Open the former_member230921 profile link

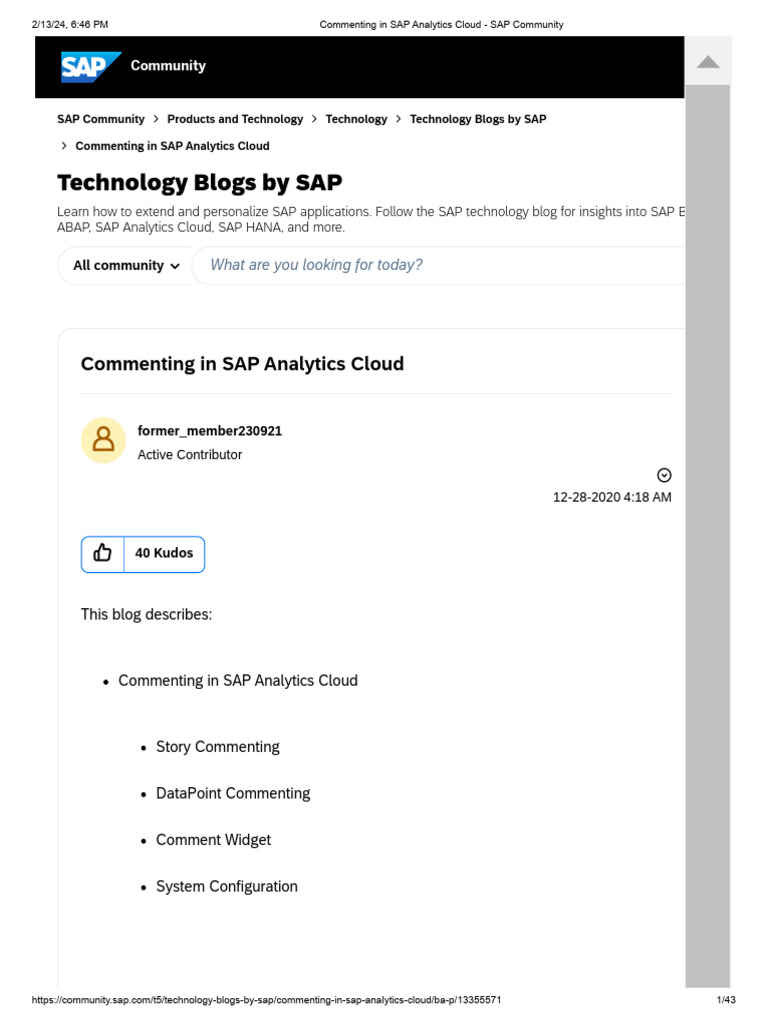coord(210,431)
